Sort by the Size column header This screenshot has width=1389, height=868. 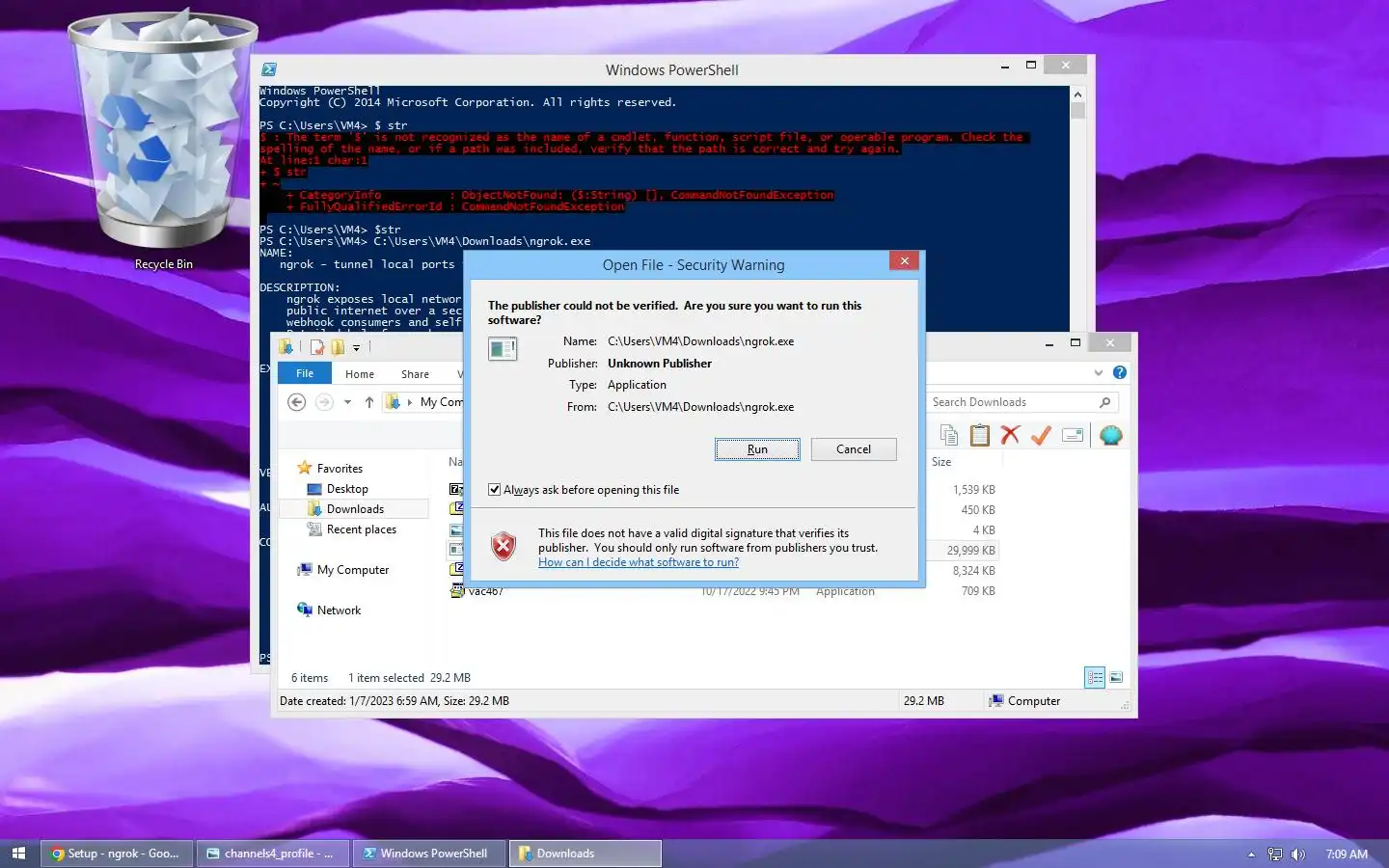pyautogui.click(x=941, y=462)
